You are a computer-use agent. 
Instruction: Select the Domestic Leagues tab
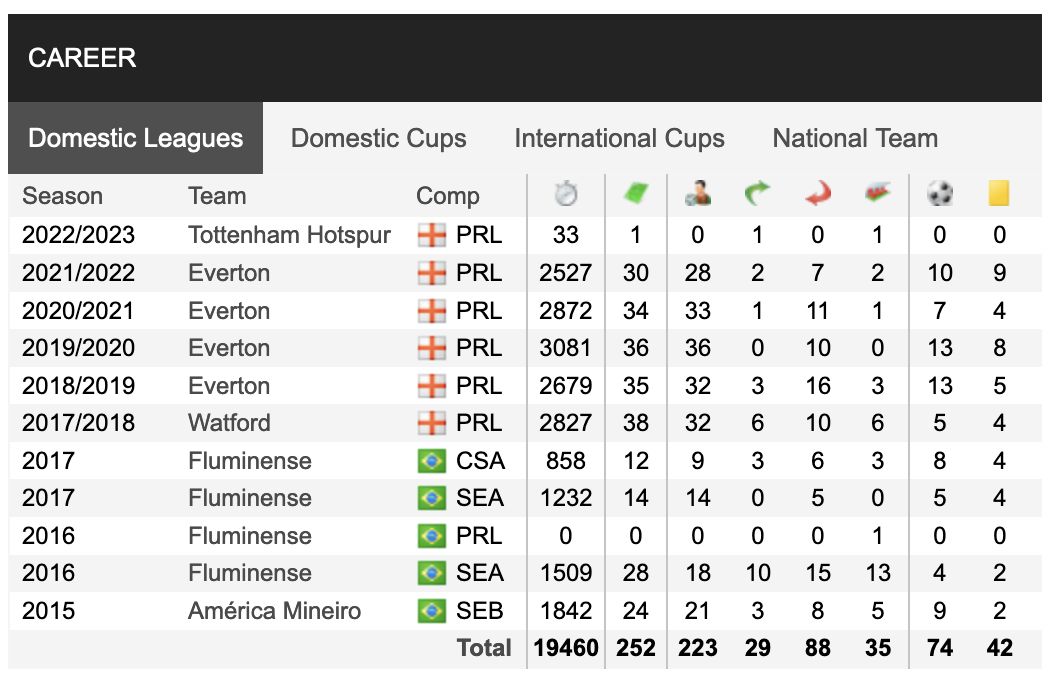click(135, 138)
